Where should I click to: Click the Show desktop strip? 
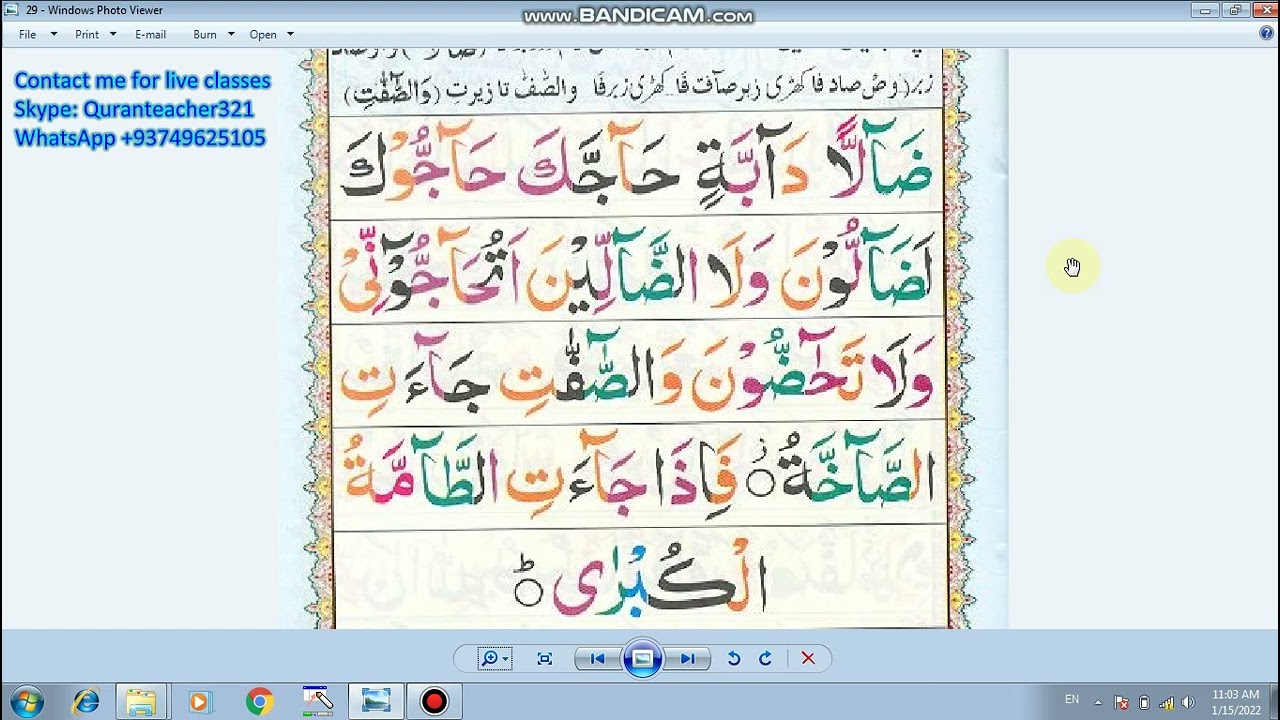coord(1273,702)
